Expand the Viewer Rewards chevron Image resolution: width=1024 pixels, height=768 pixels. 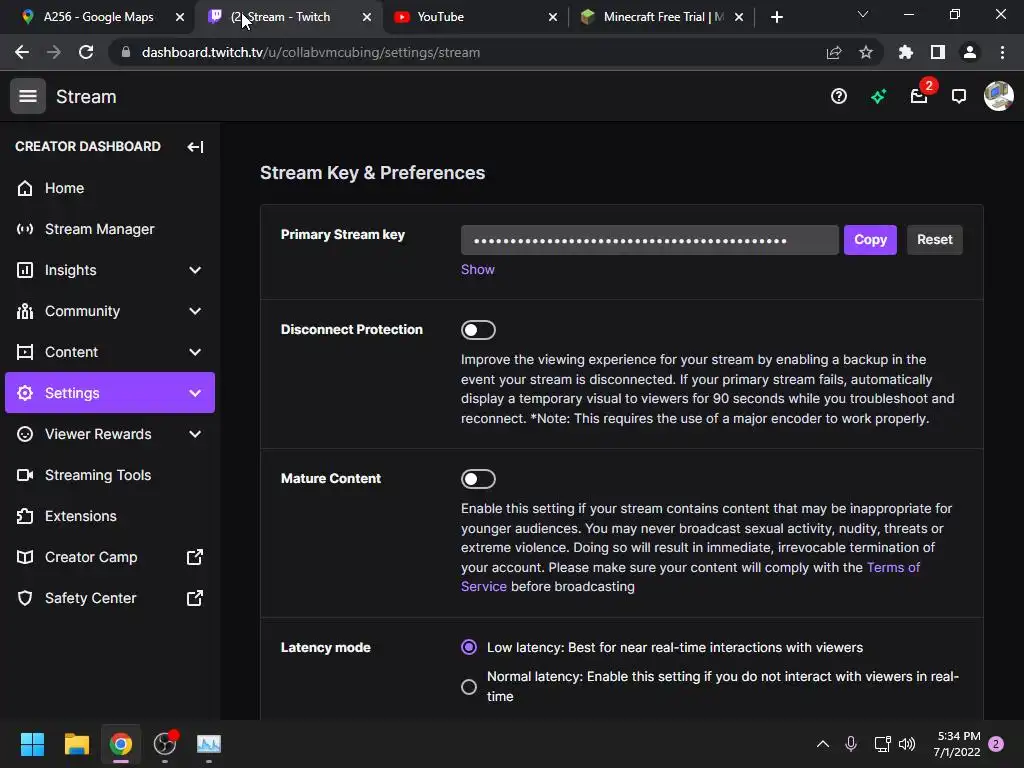click(x=195, y=434)
